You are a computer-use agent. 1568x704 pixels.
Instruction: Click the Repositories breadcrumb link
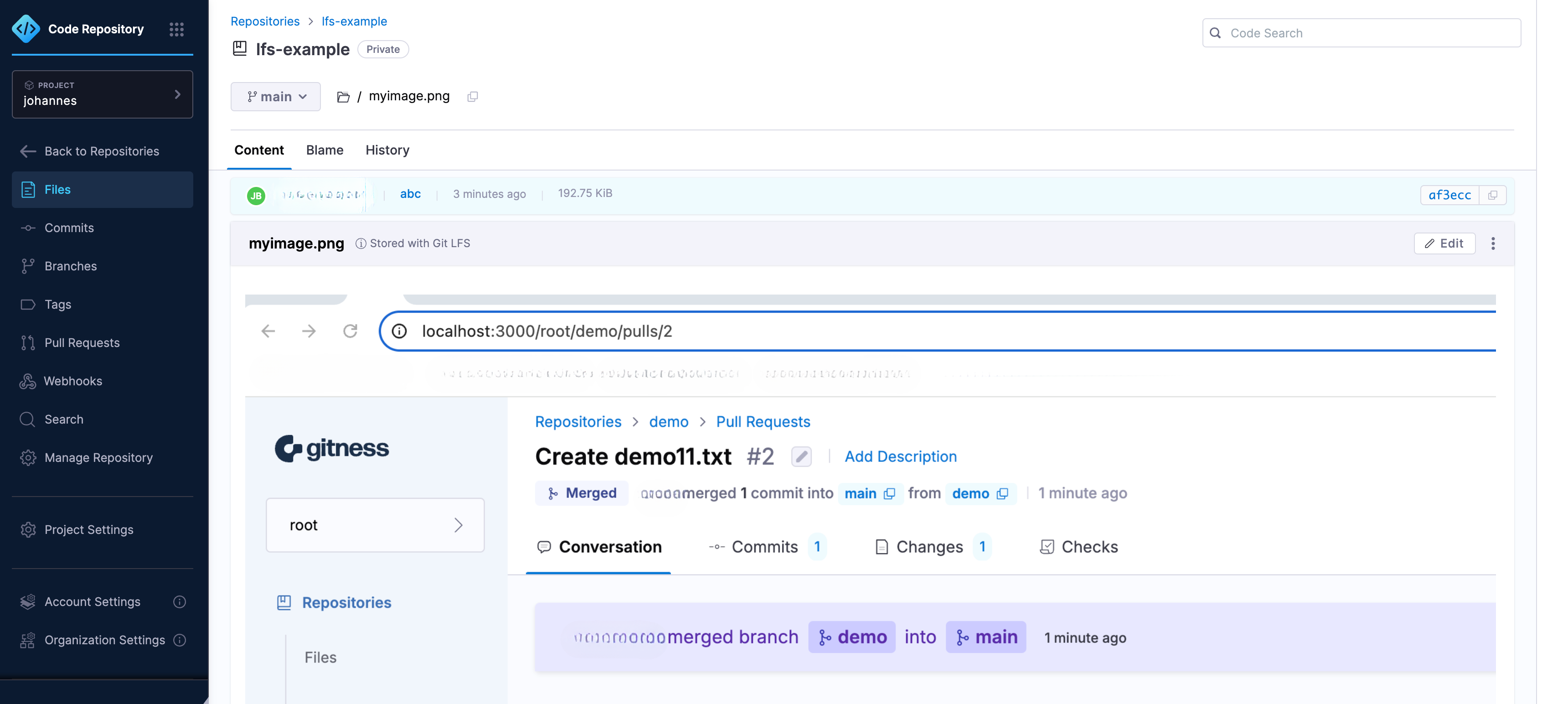(x=265, y=21)
